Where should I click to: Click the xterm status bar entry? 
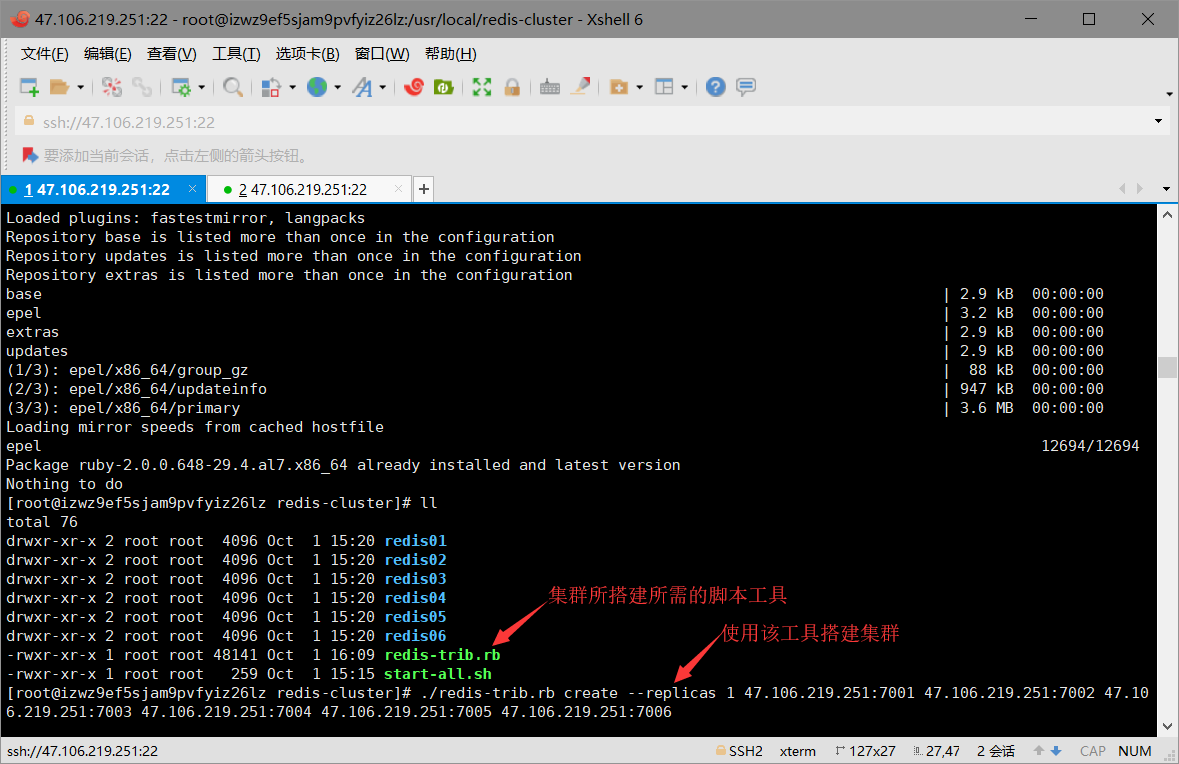click(x=798, y=750)
